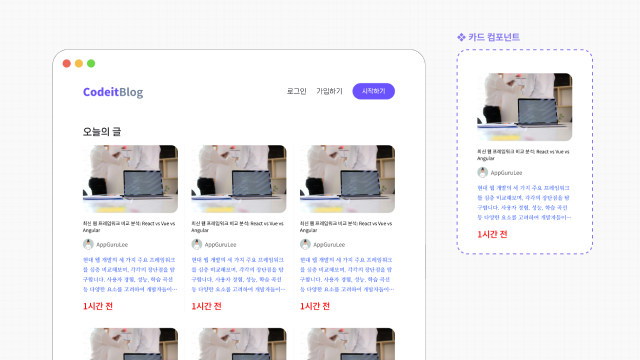Screen dimensions: 640x360
Task: Click third card's AppGuruLee author name
Action: click(329, 244)
